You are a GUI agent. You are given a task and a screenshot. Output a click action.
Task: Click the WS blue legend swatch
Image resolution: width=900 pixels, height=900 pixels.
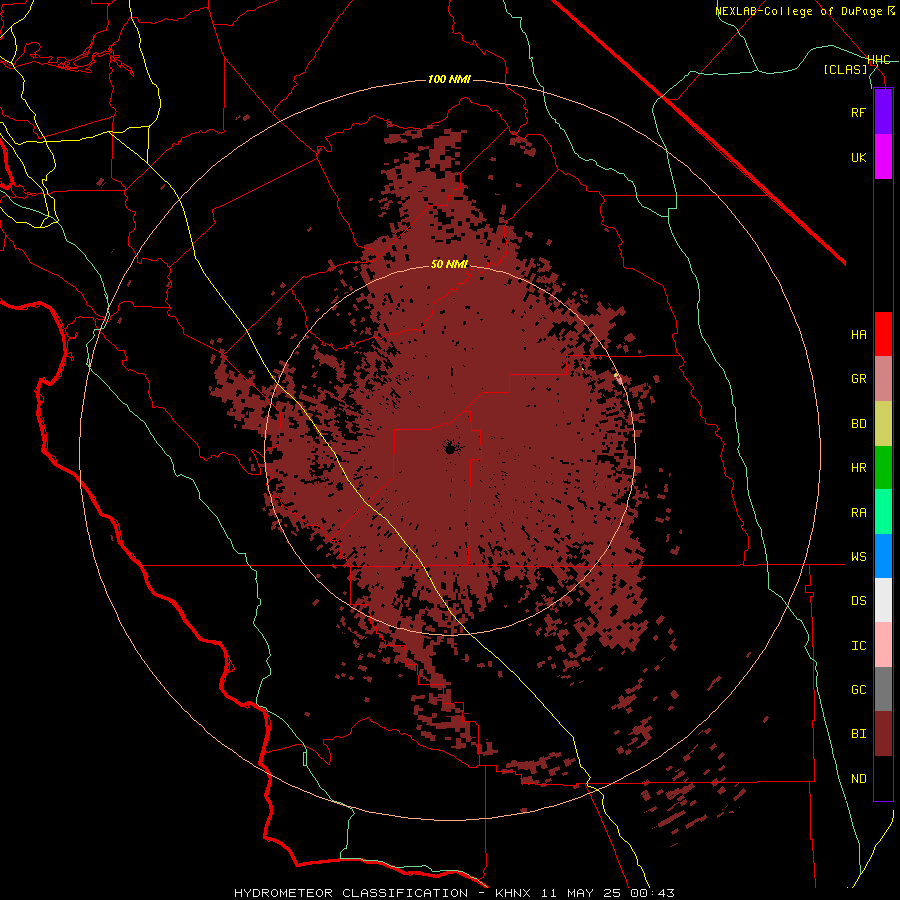click(x=883, y=556)
